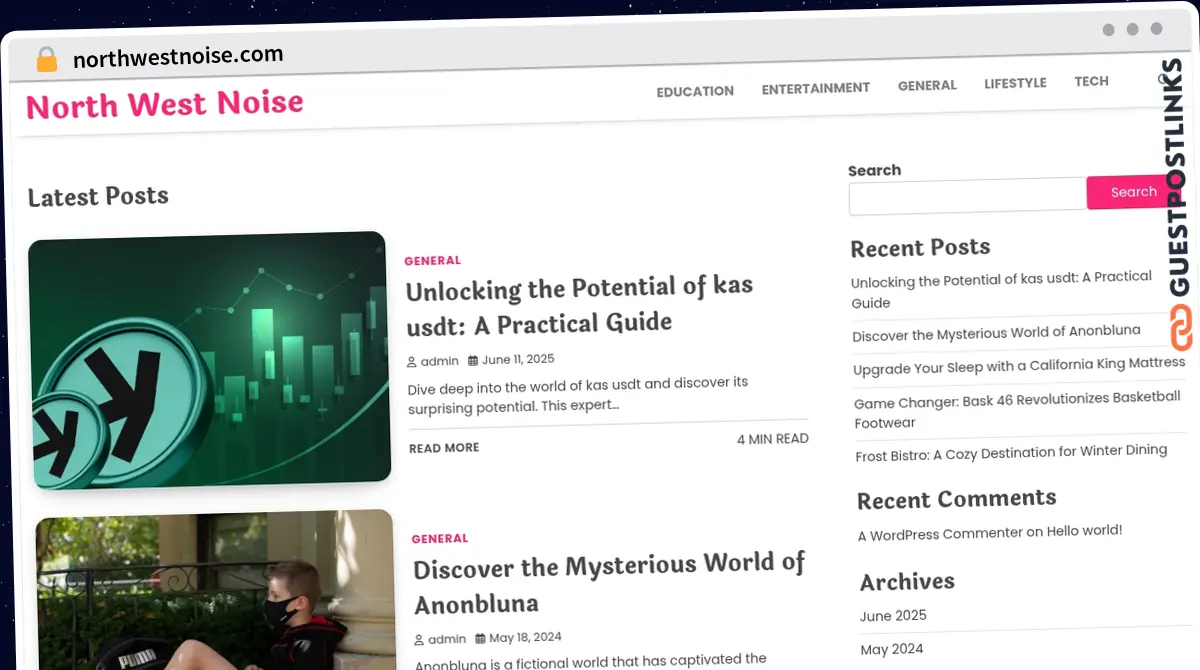The height and width of the screenshot is (670, 1200).
Task: Open the June 2025 archive link
Action: (x=893, y=616)
